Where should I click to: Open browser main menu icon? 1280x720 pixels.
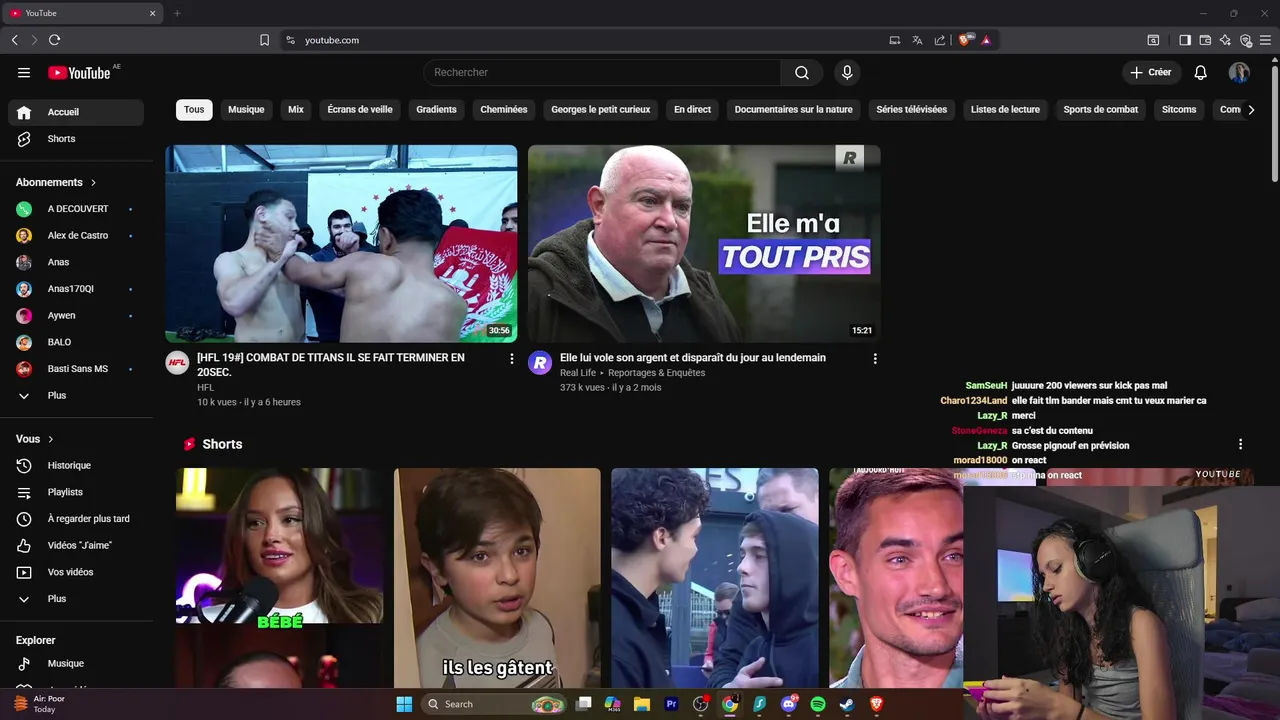click(1266, 40)
